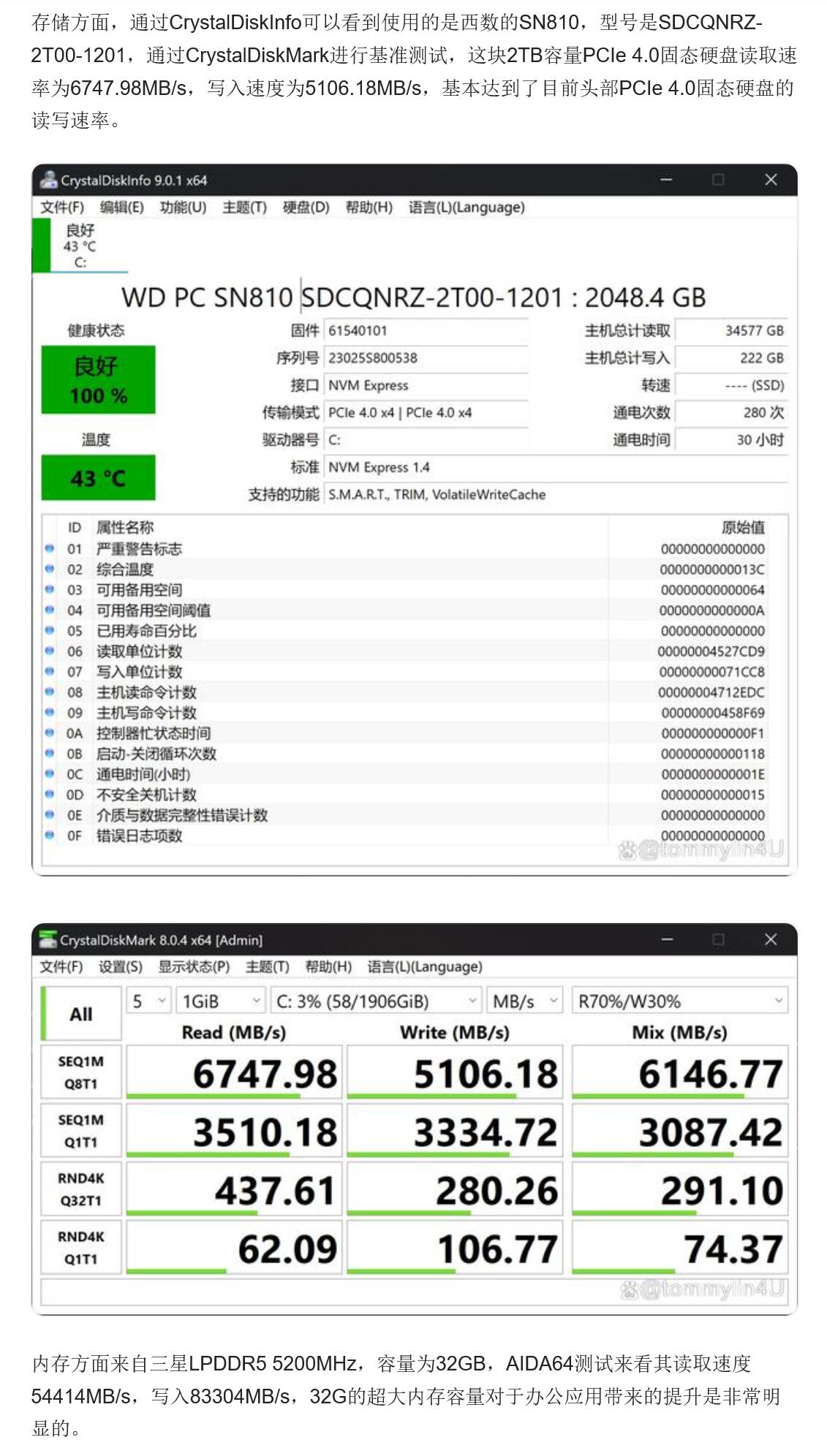The height and width of the screenshot is (1456, 827).
Task: Click the CrystalDiskInfo app icon in title bar
Action: point(49,180)
